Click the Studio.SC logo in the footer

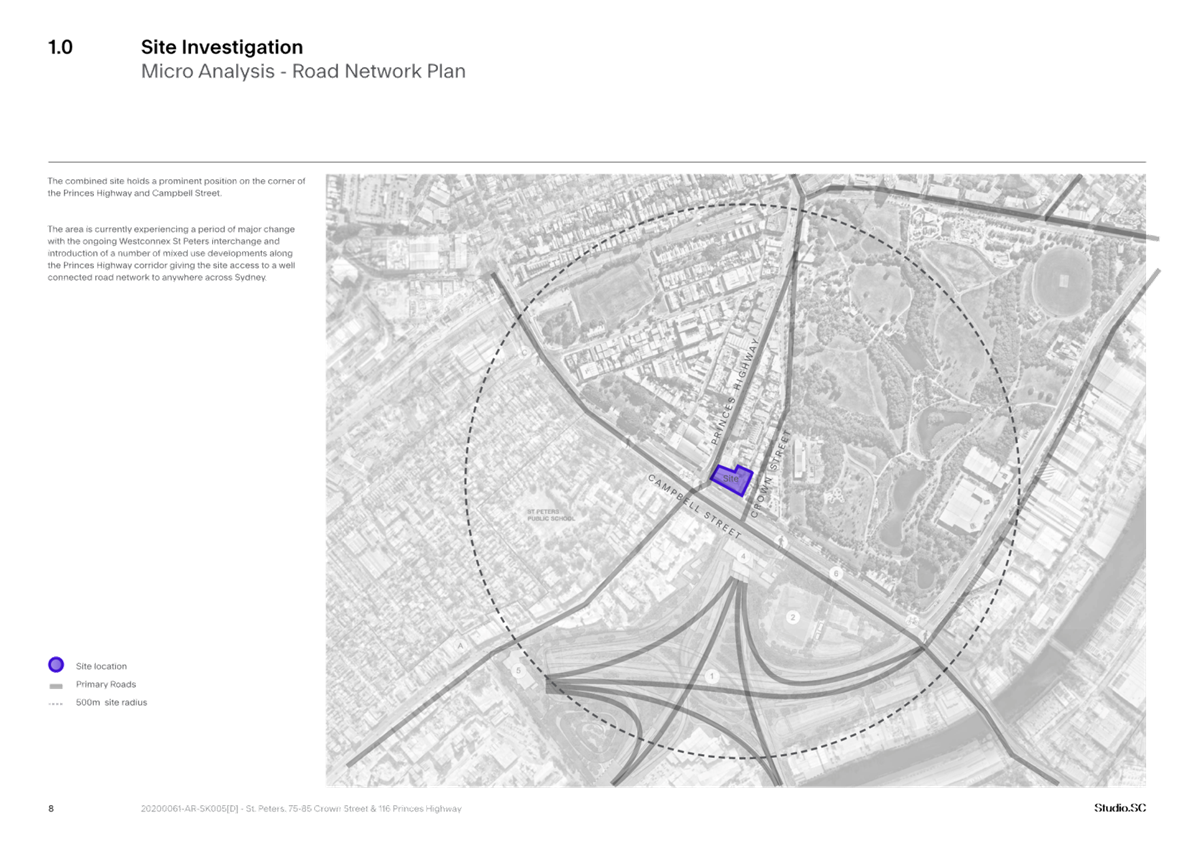pos(1119,808)
